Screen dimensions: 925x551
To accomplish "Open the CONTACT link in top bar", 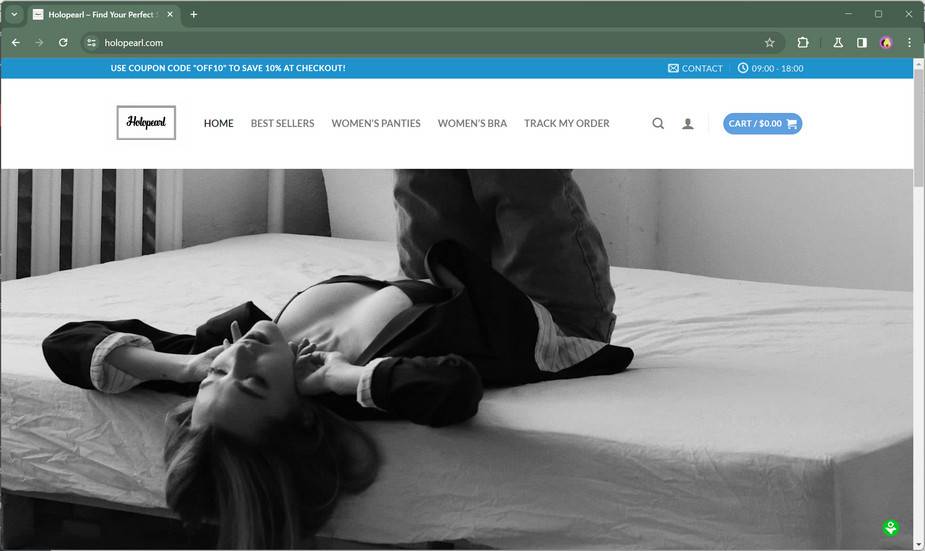I will click(702, 68).
